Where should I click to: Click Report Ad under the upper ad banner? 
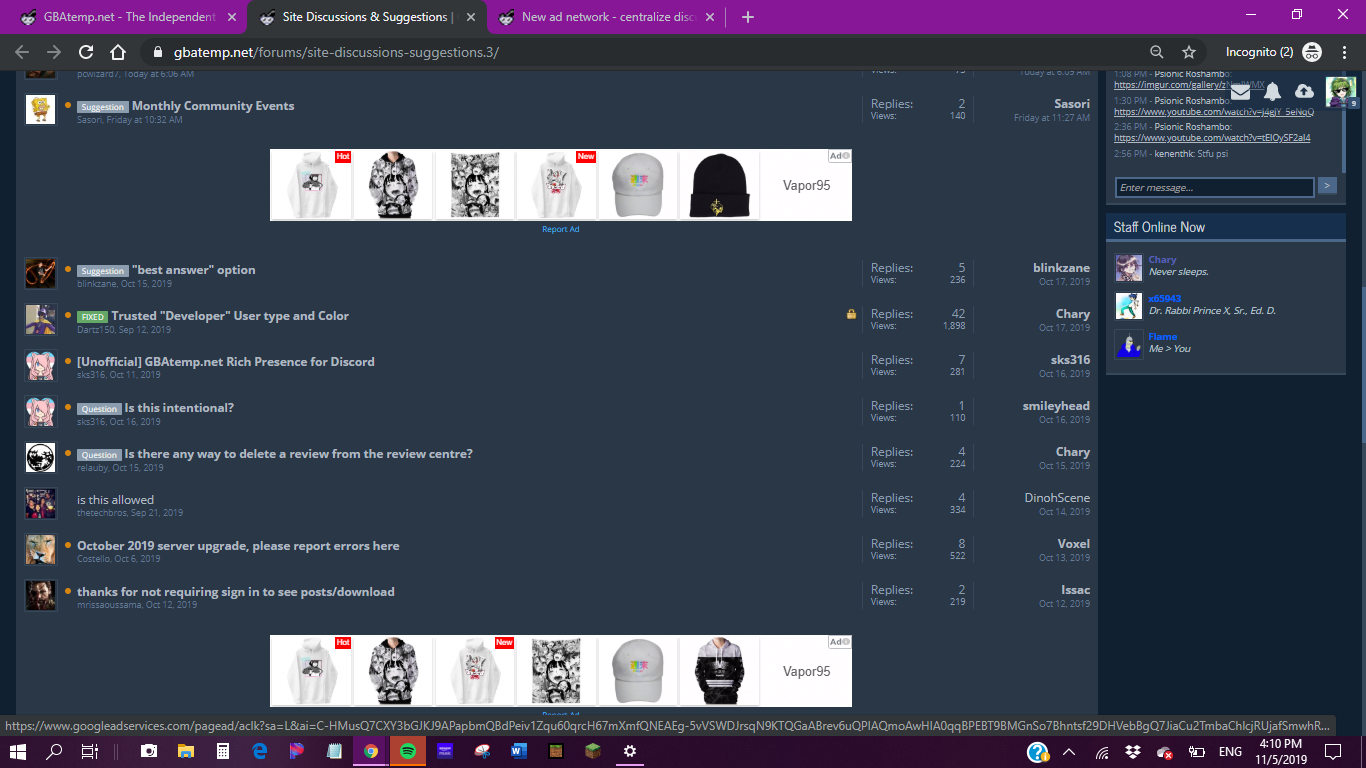(x=561, y=229)
